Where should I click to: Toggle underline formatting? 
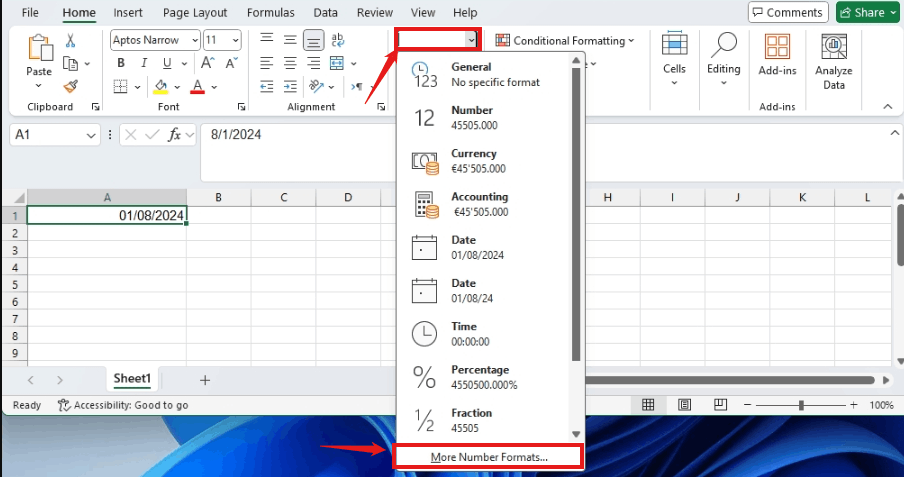(167, 63)
